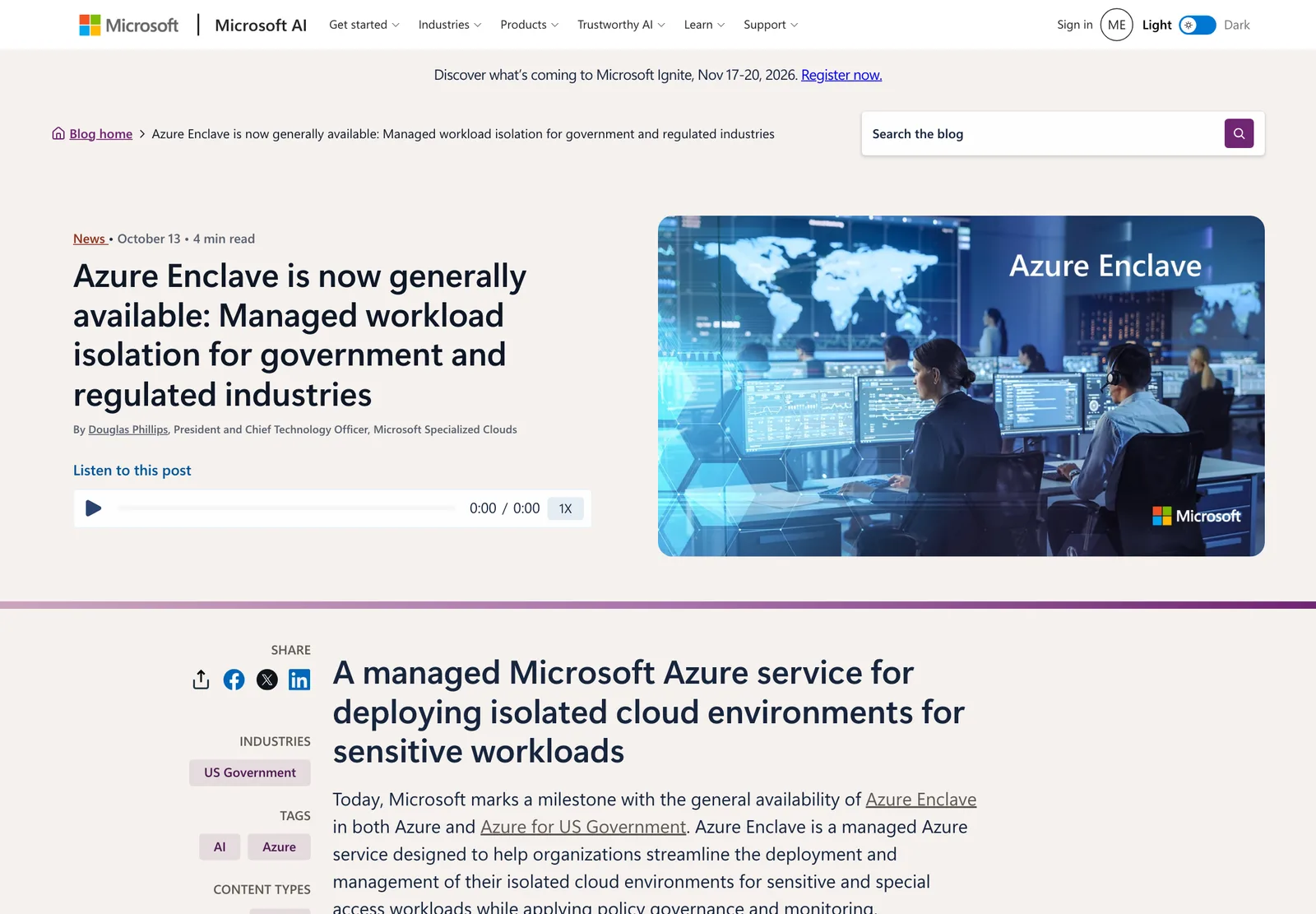
Task: Click into the Search the blog field
Action: pos(1043,133)
